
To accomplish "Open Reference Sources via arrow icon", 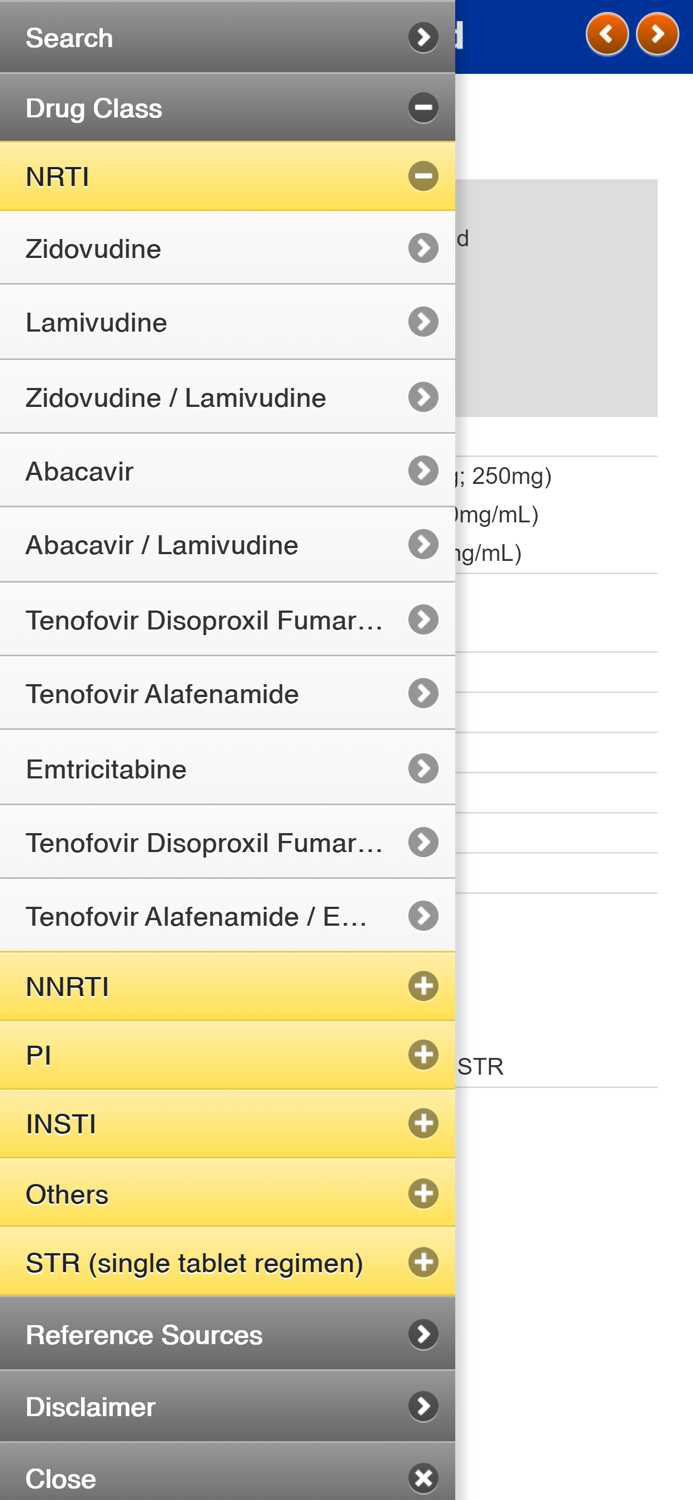I will tap(424, 1333).
